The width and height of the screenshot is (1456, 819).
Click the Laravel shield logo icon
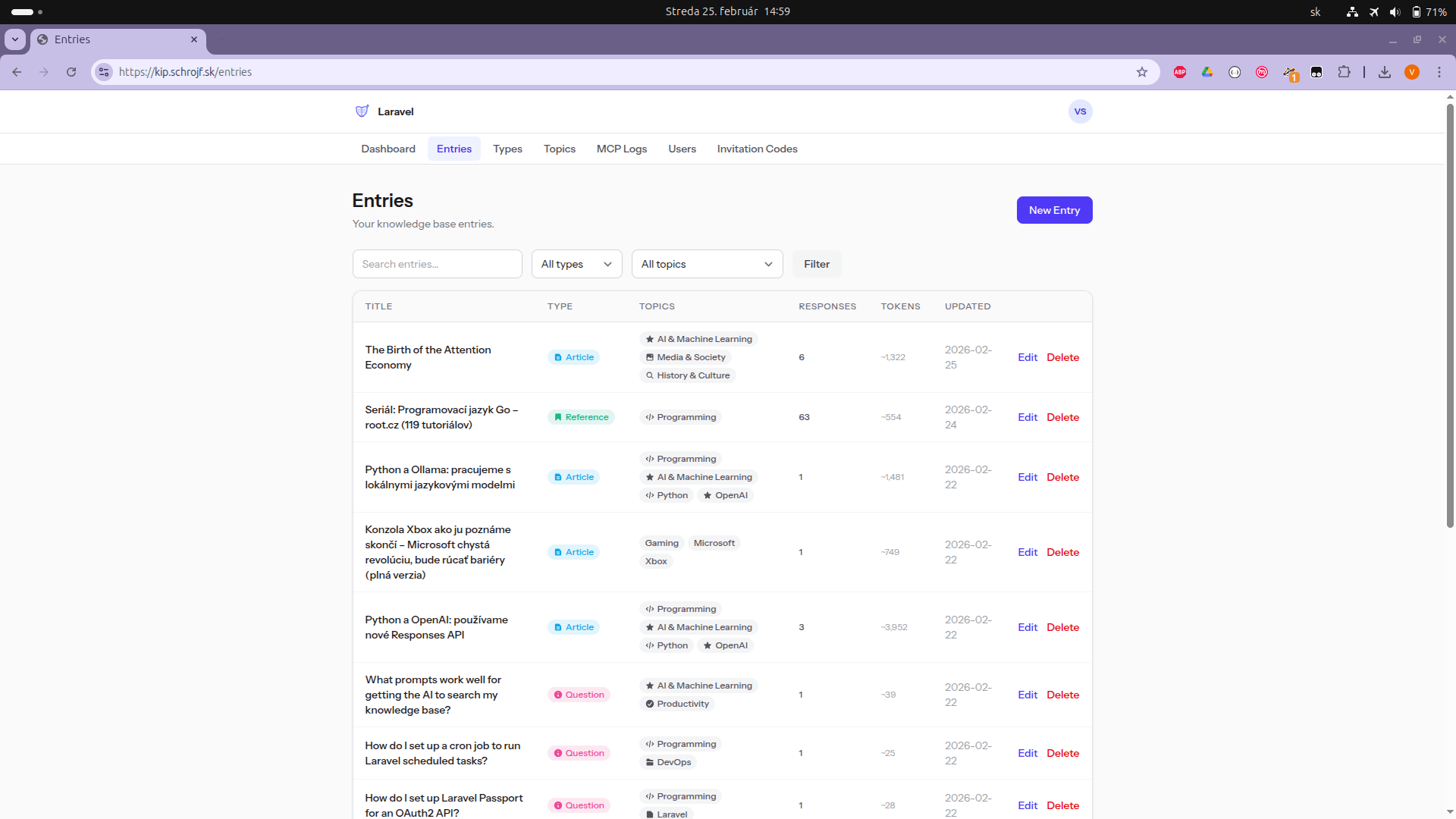point(362,111)
